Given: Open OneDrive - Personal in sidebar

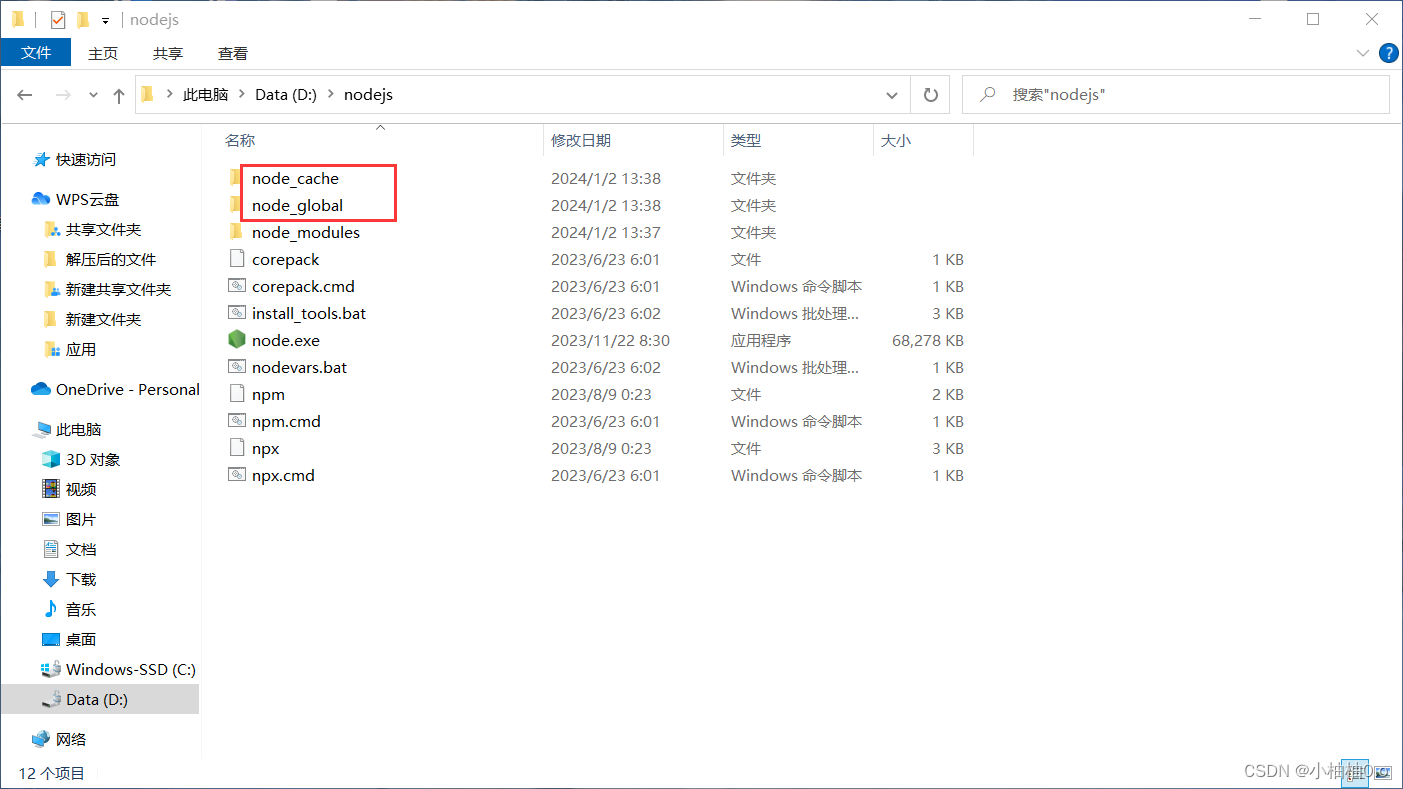Looking at the screenshot, I should tap(116, 389).
